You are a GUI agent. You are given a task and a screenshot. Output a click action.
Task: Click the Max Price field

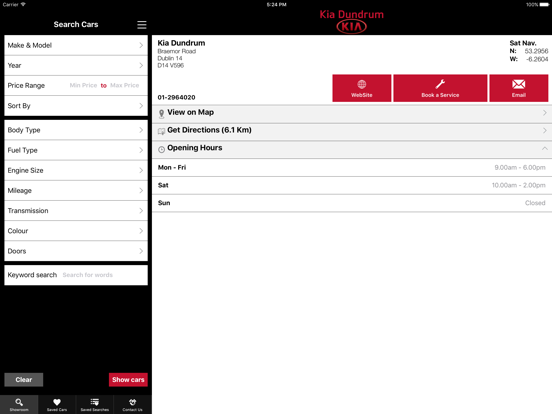[125, 85]
